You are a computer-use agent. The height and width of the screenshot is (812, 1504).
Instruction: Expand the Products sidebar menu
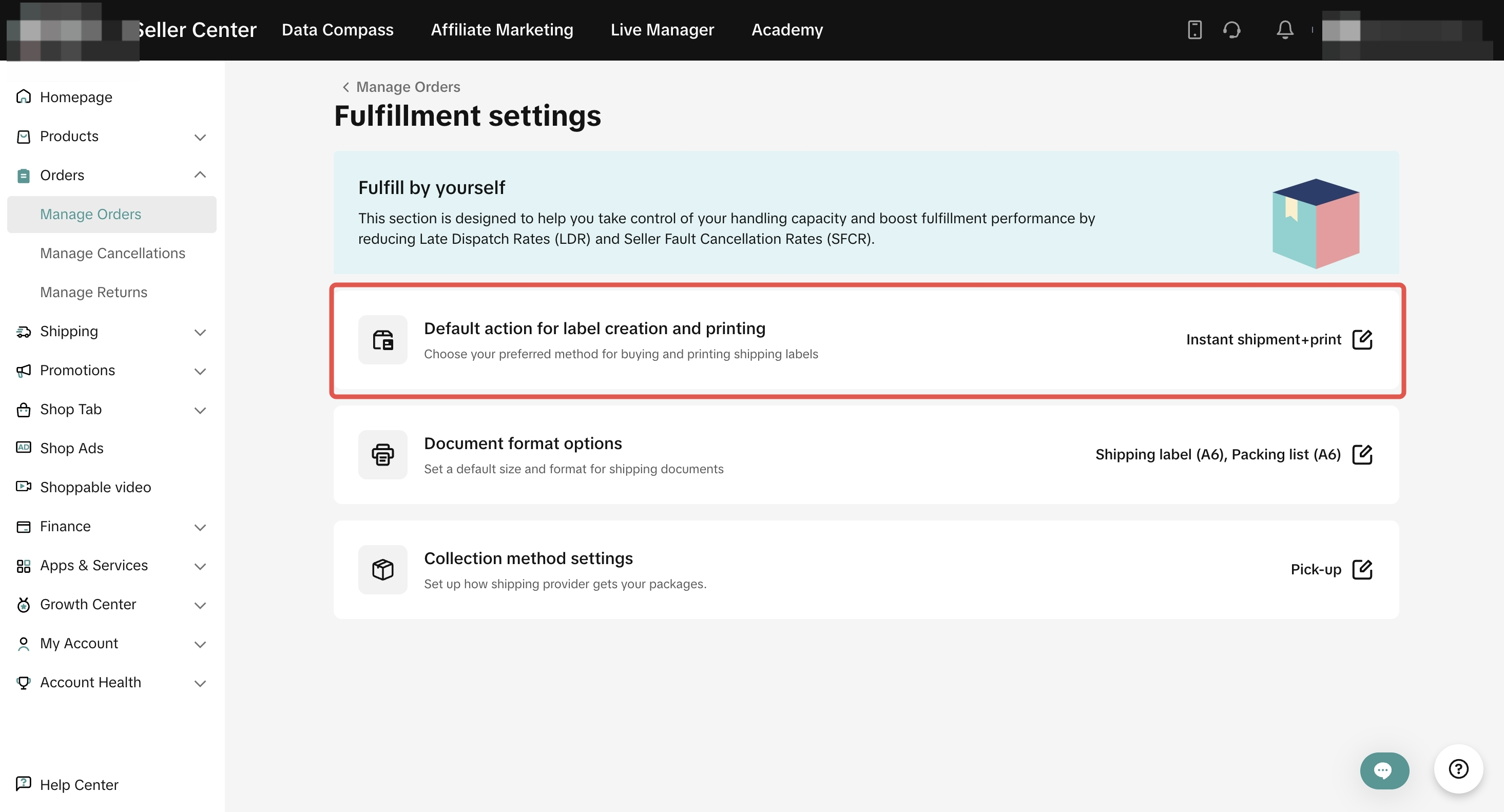pos(200,137)
